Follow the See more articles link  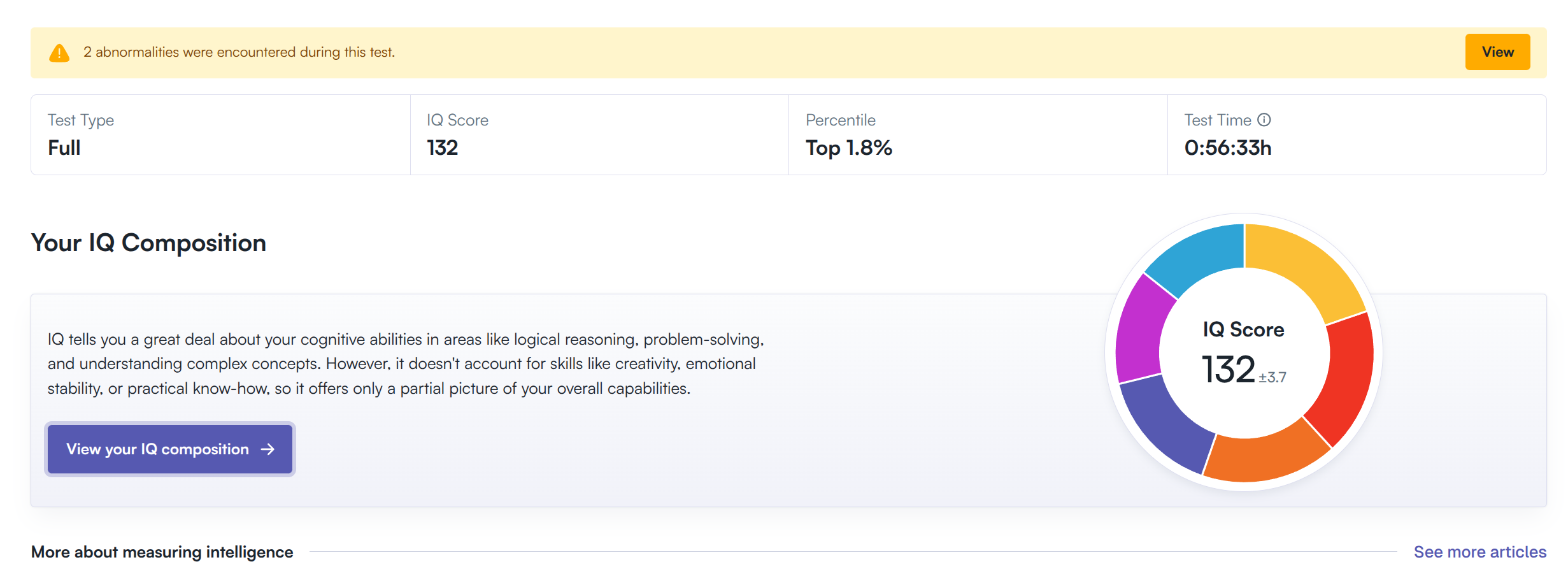pos(1479,552)
